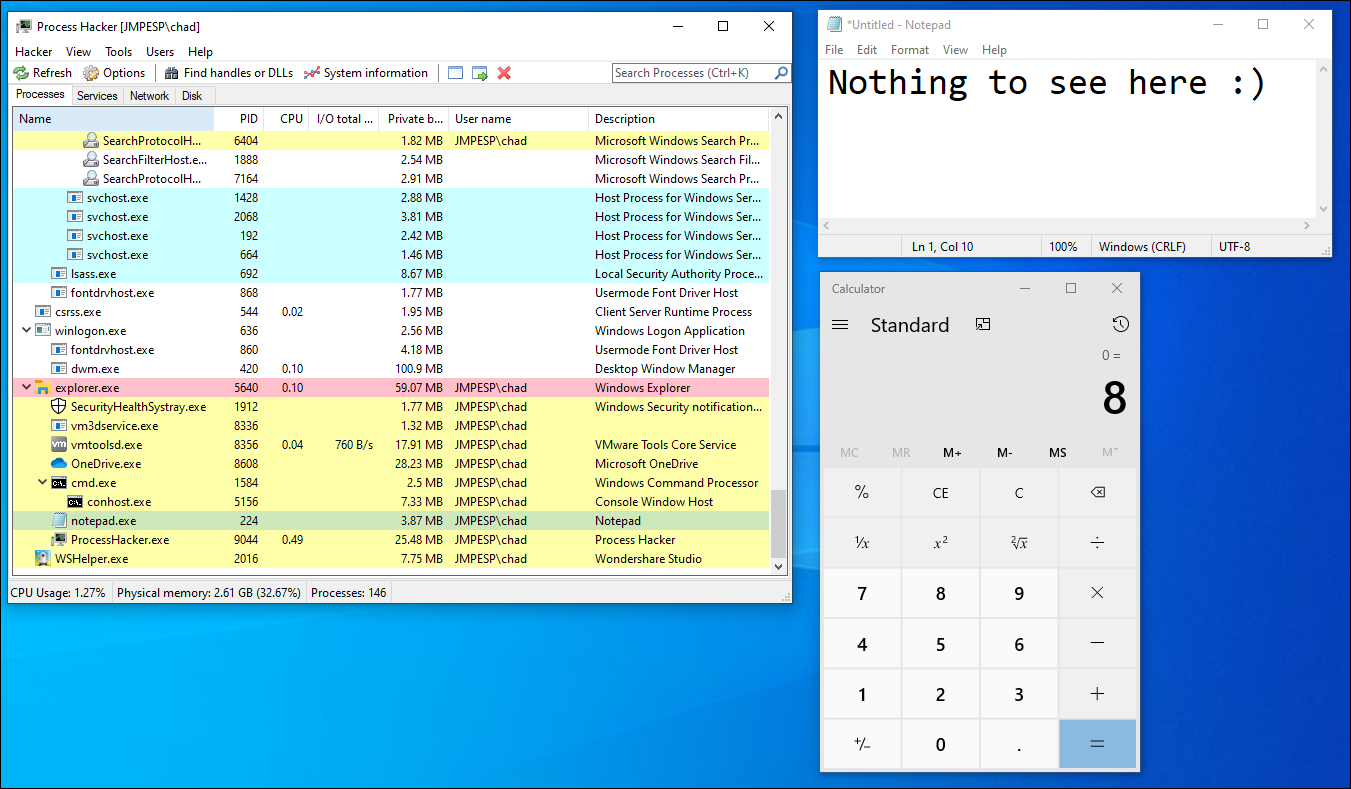Viewport: 1351px width, 789px height.
Task: Toggle Calculator keep on top
Action: [x=983, y=325]
